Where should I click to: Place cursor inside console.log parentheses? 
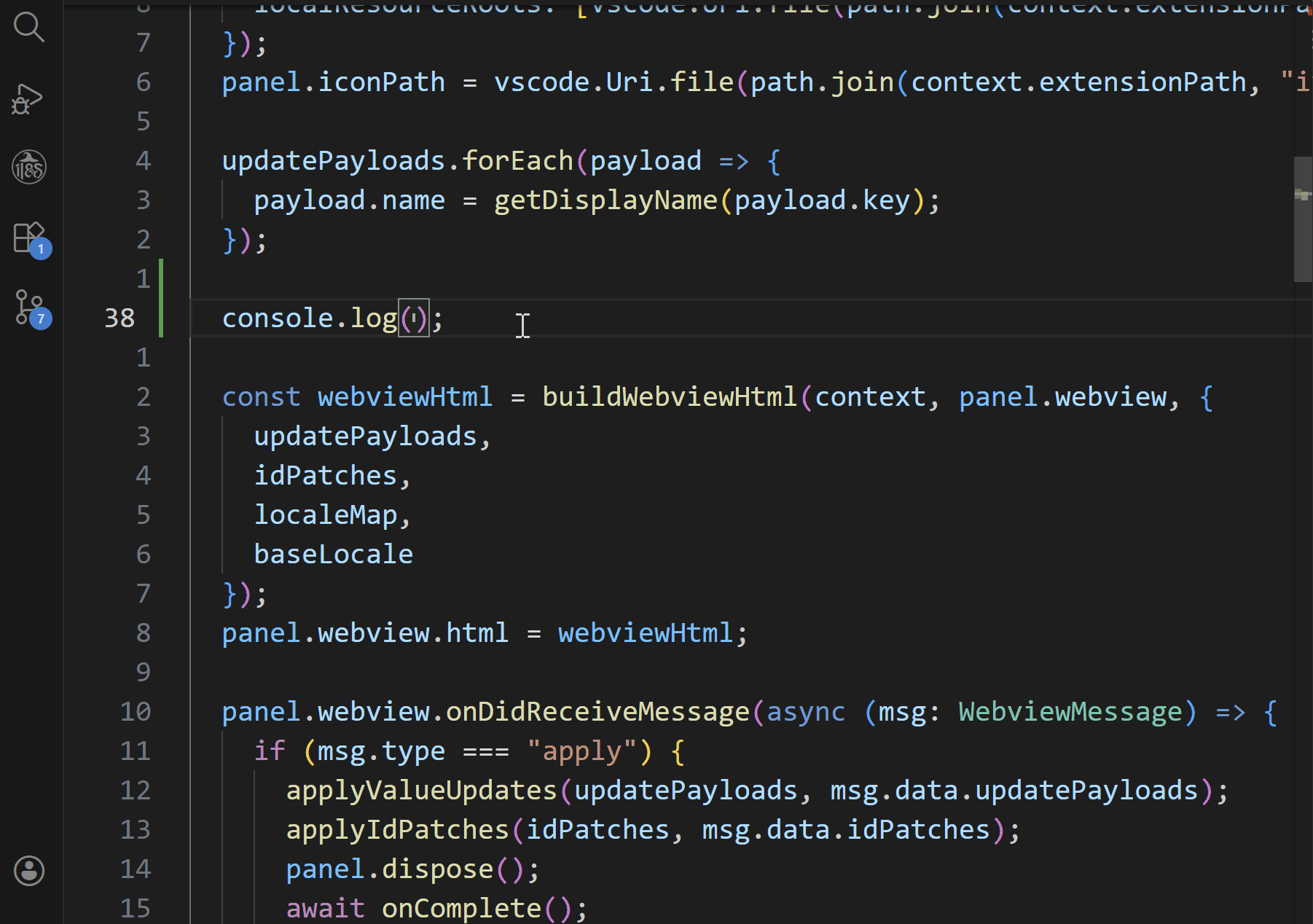tap(414, 318)
